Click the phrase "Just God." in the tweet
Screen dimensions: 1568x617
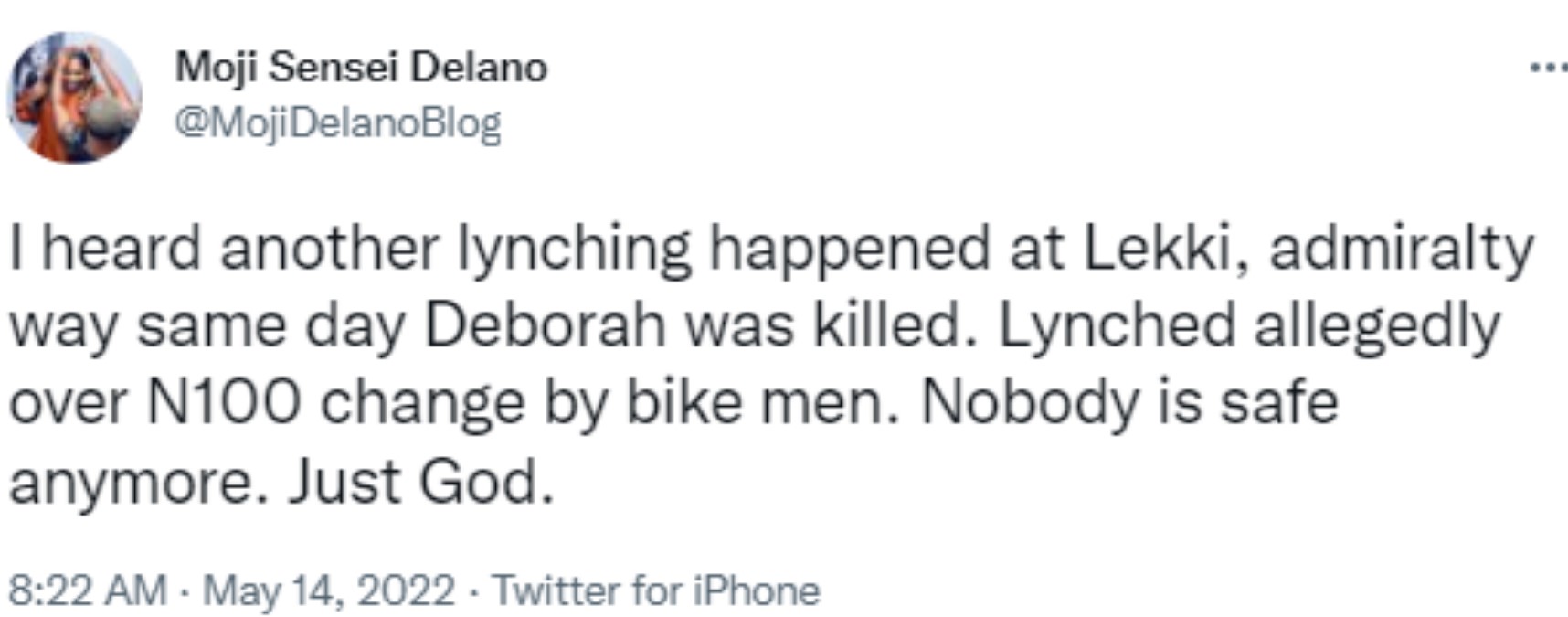(422, 482)
